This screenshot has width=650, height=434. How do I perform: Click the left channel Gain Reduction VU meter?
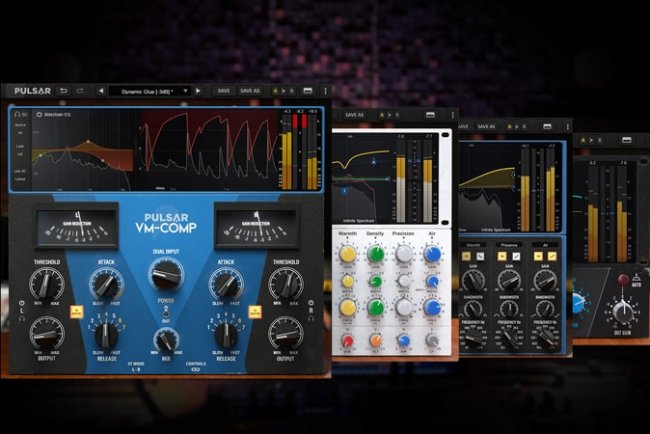point(76,228)
